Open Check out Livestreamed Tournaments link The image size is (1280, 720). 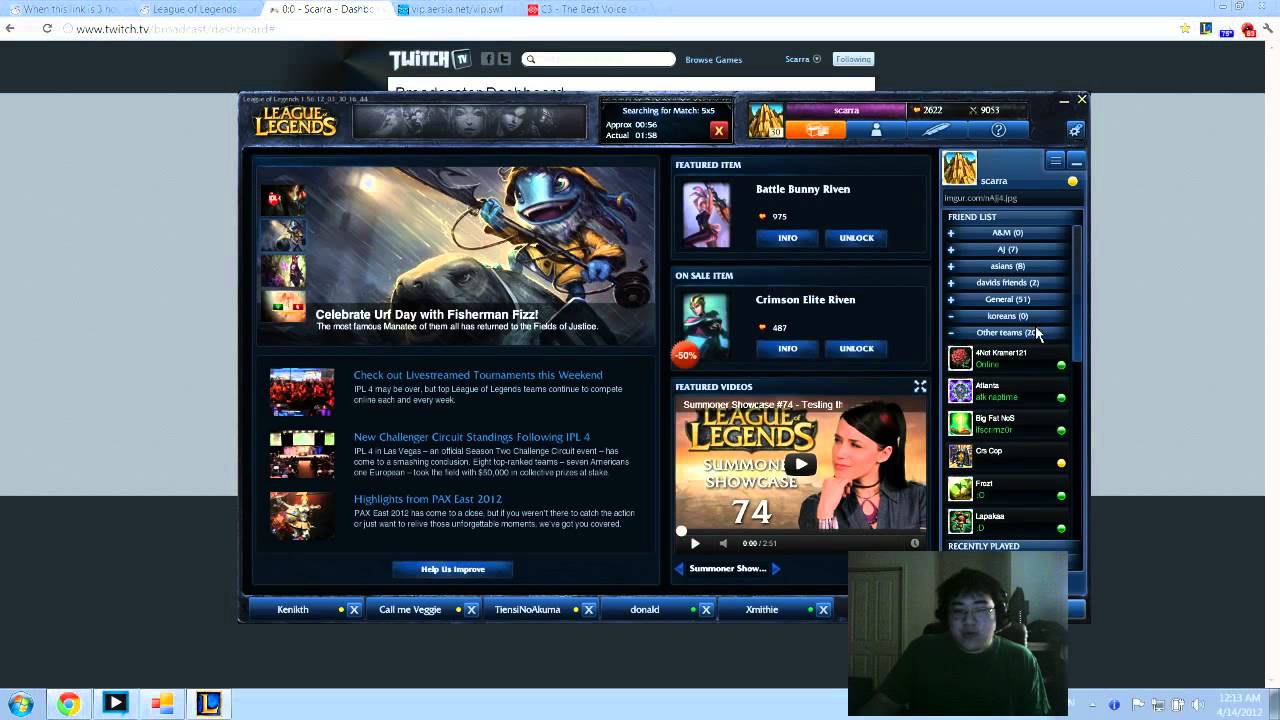(x=478, y=375)
